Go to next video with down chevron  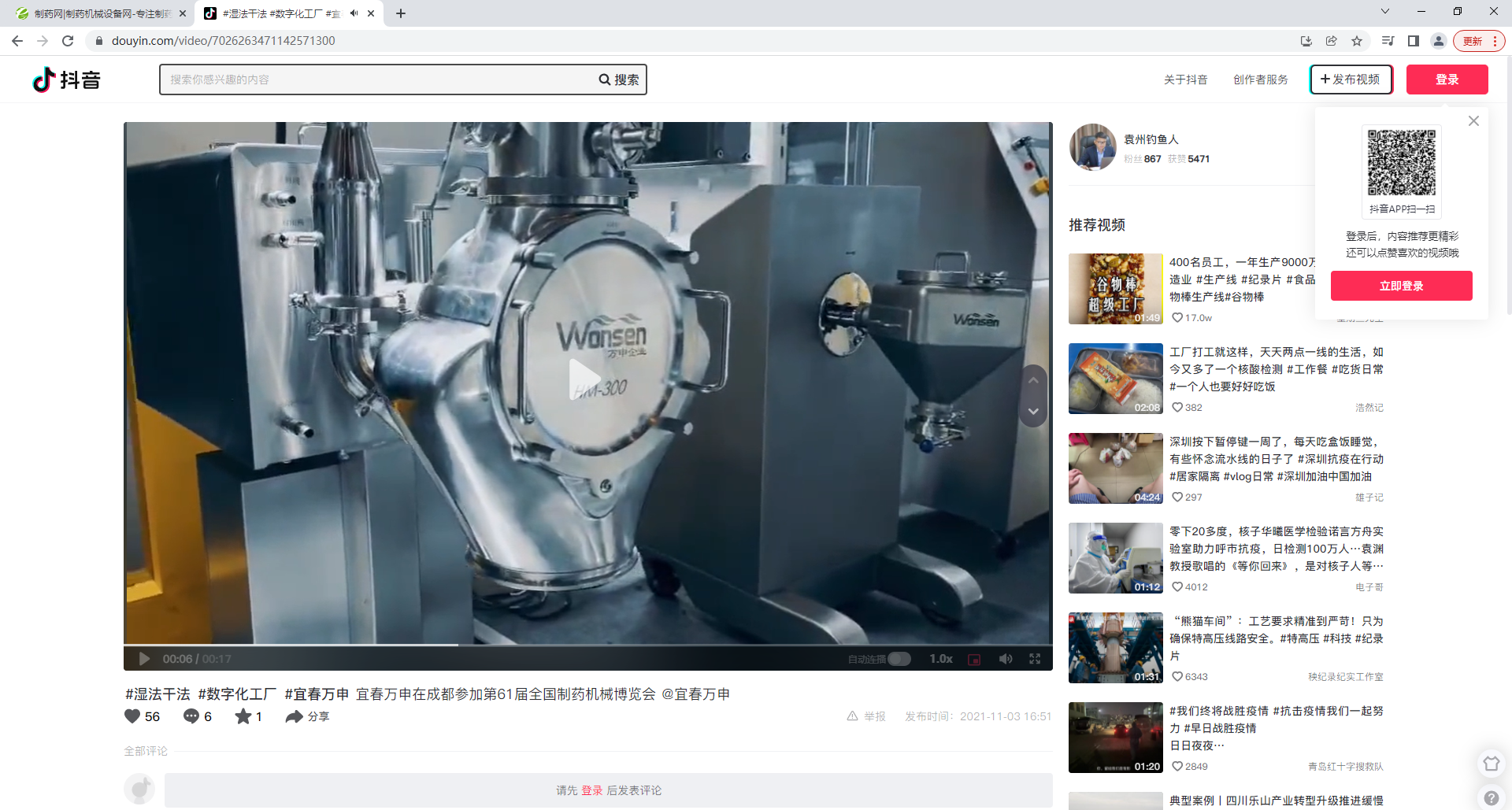[1033, 411]
